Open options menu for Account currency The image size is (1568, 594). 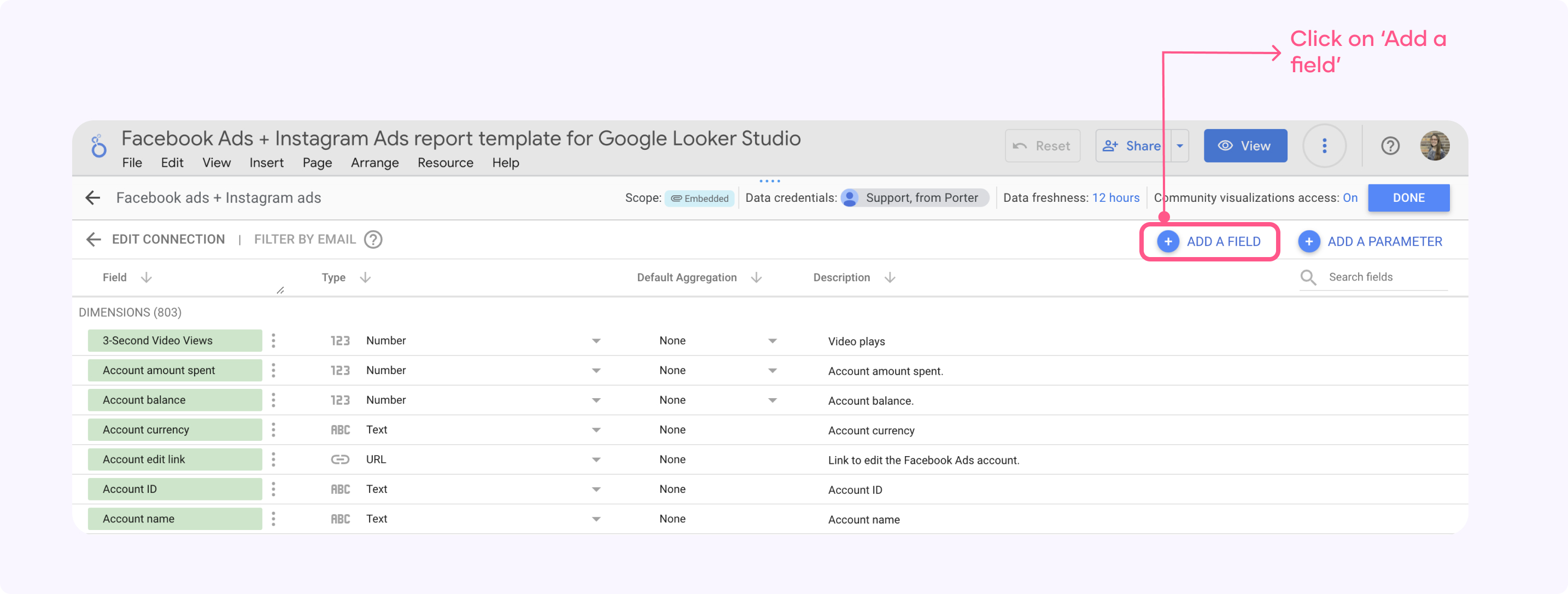(273, 430)
